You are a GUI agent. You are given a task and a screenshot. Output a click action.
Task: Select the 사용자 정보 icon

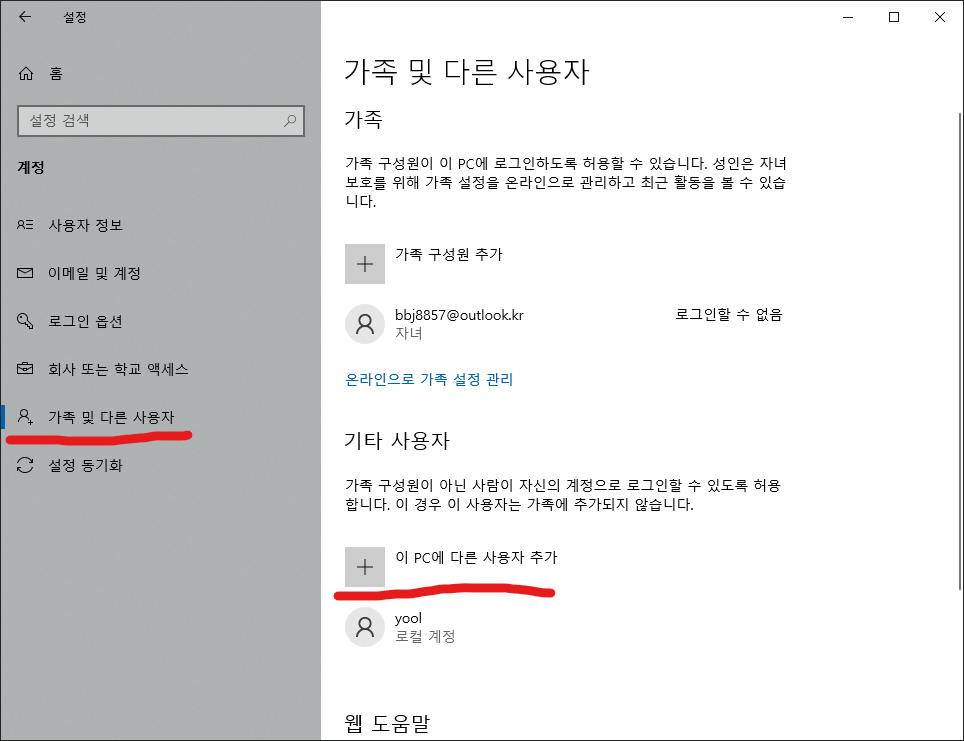(x=25, y=225)
